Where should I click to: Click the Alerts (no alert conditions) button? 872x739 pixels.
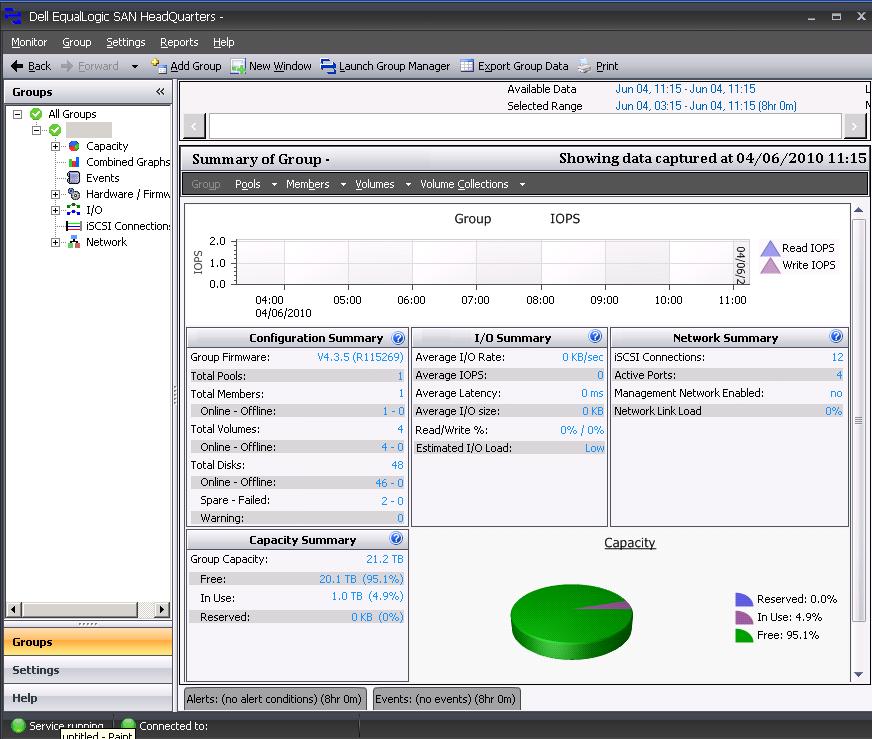click(x=274, y=699)
